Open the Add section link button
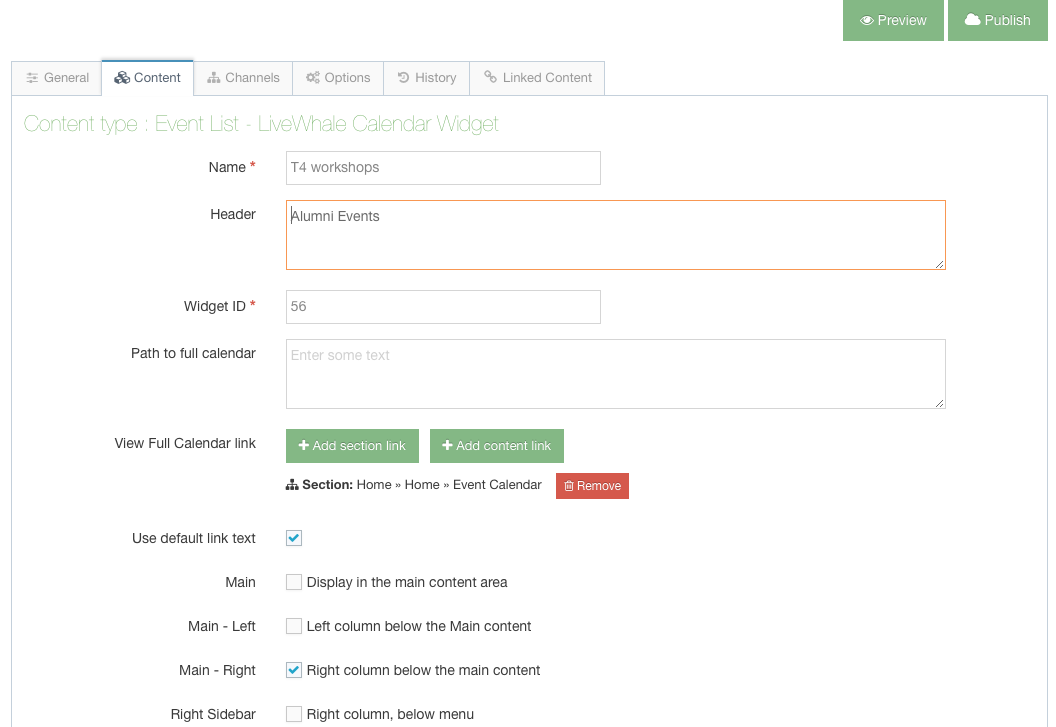 [x=352, y=446]
